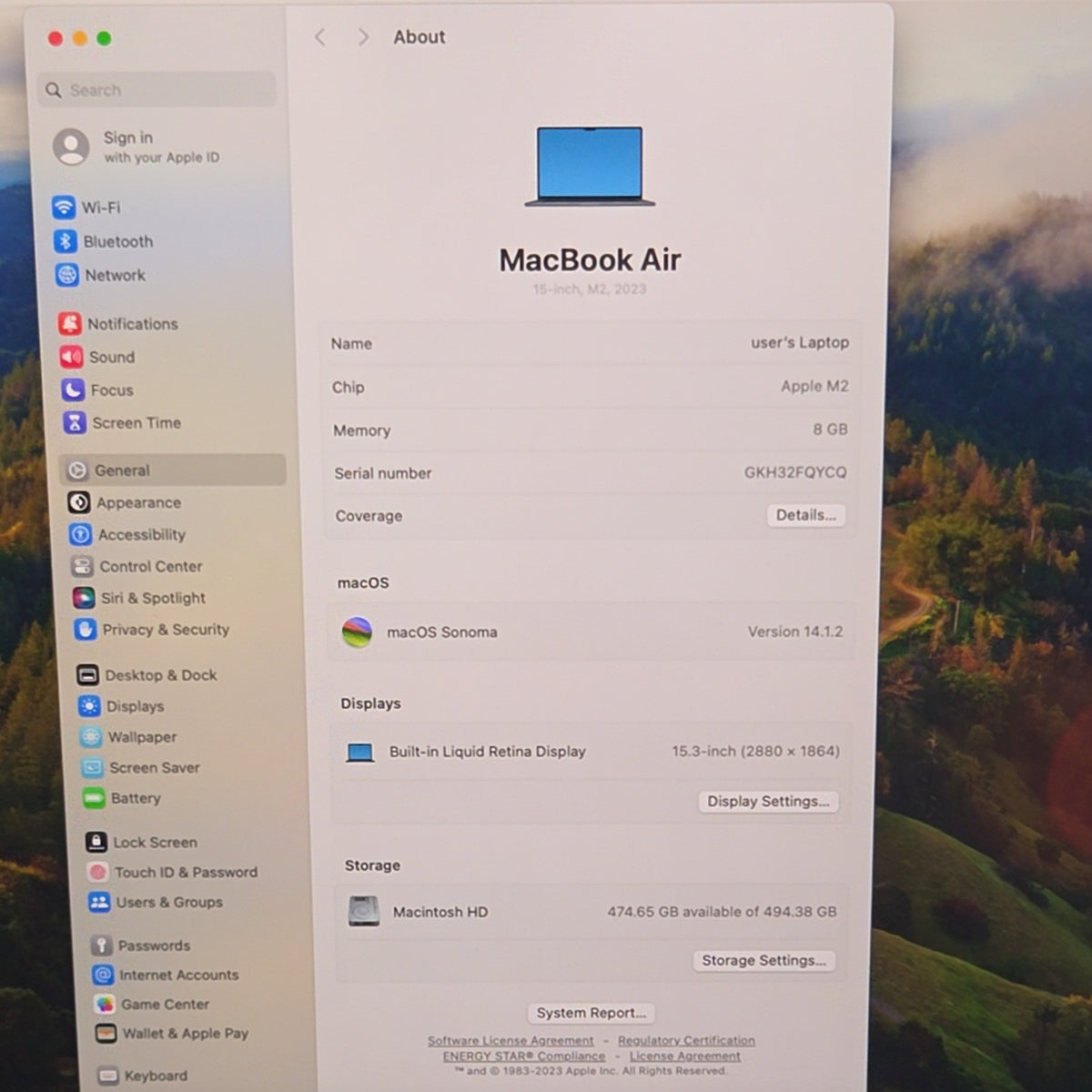Open Display Settings button
The image size is (1092, 1092).
[768, 802]
